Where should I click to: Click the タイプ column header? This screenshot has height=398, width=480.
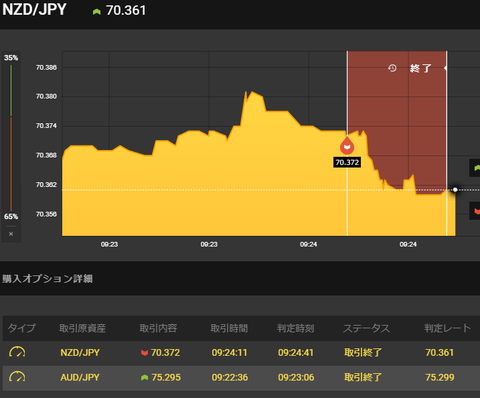21,328
